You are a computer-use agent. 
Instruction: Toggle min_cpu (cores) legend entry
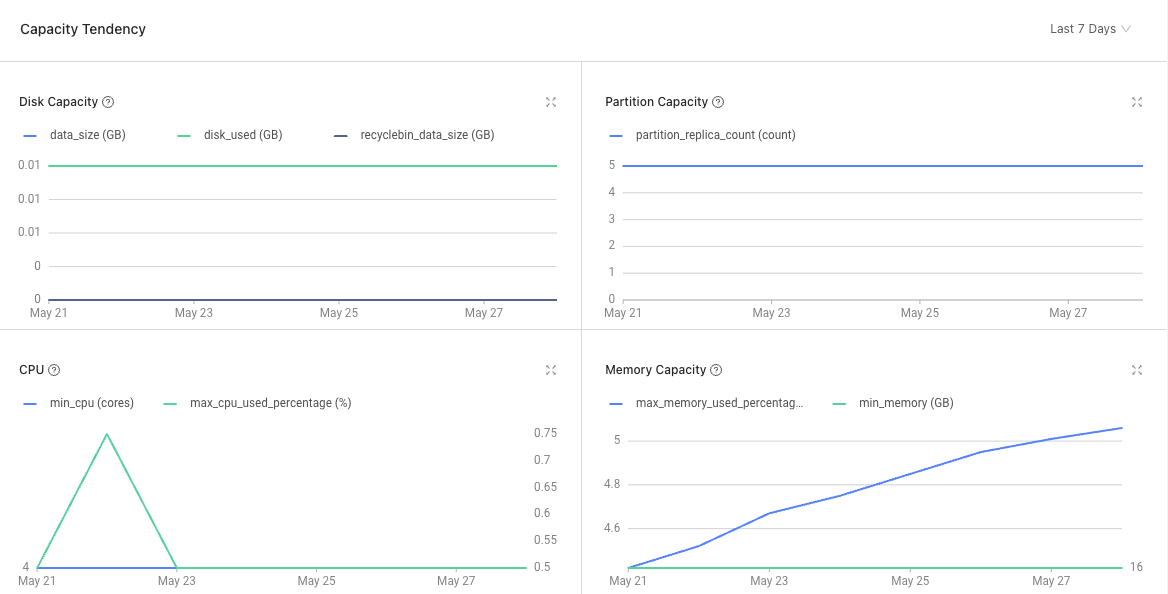pos(78,403)
